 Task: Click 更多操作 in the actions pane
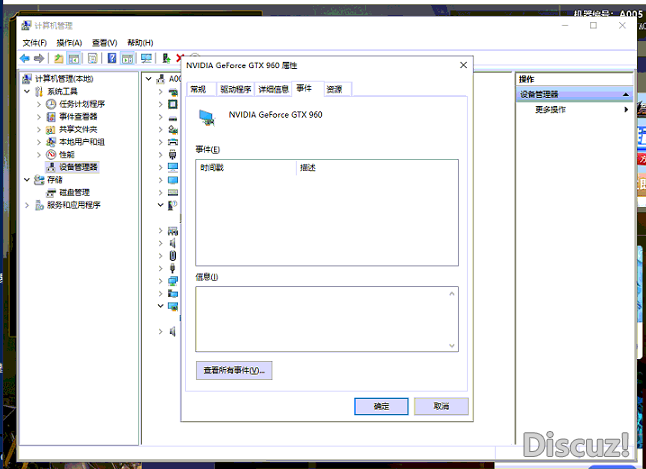coord(550,110)
